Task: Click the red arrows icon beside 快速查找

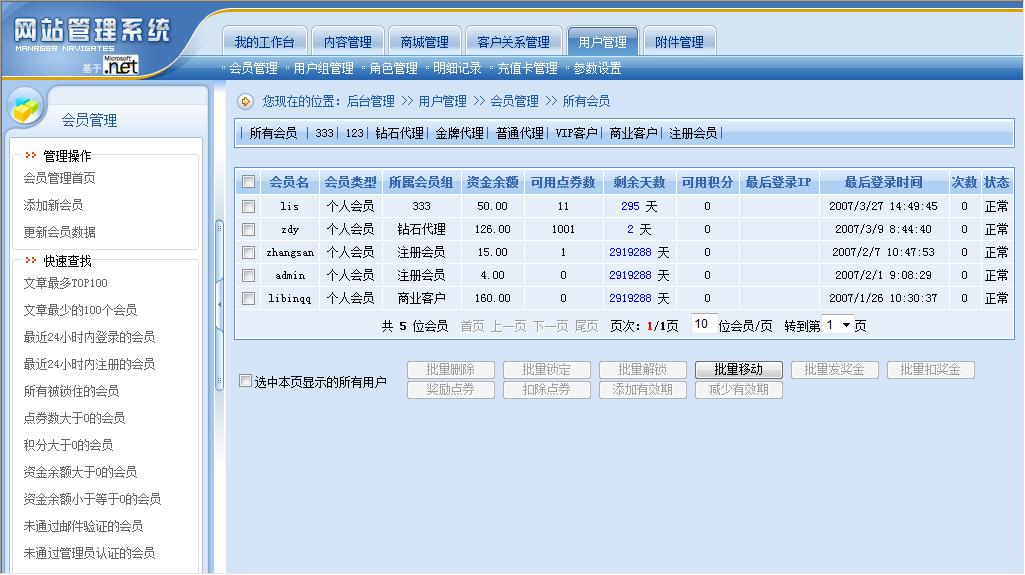Action: tap(31, 261)
